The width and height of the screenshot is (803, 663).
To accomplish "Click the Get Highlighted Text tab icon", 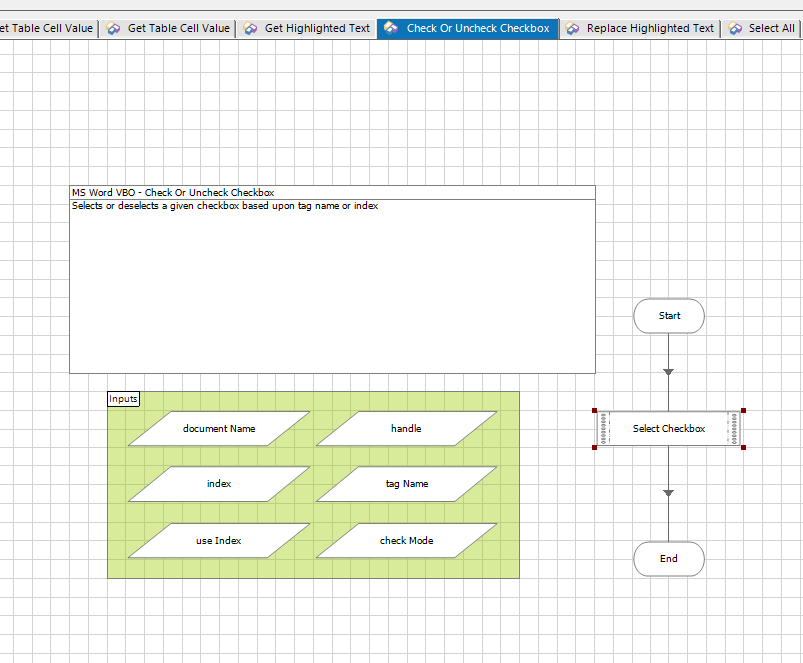I will tap(251, 29).
